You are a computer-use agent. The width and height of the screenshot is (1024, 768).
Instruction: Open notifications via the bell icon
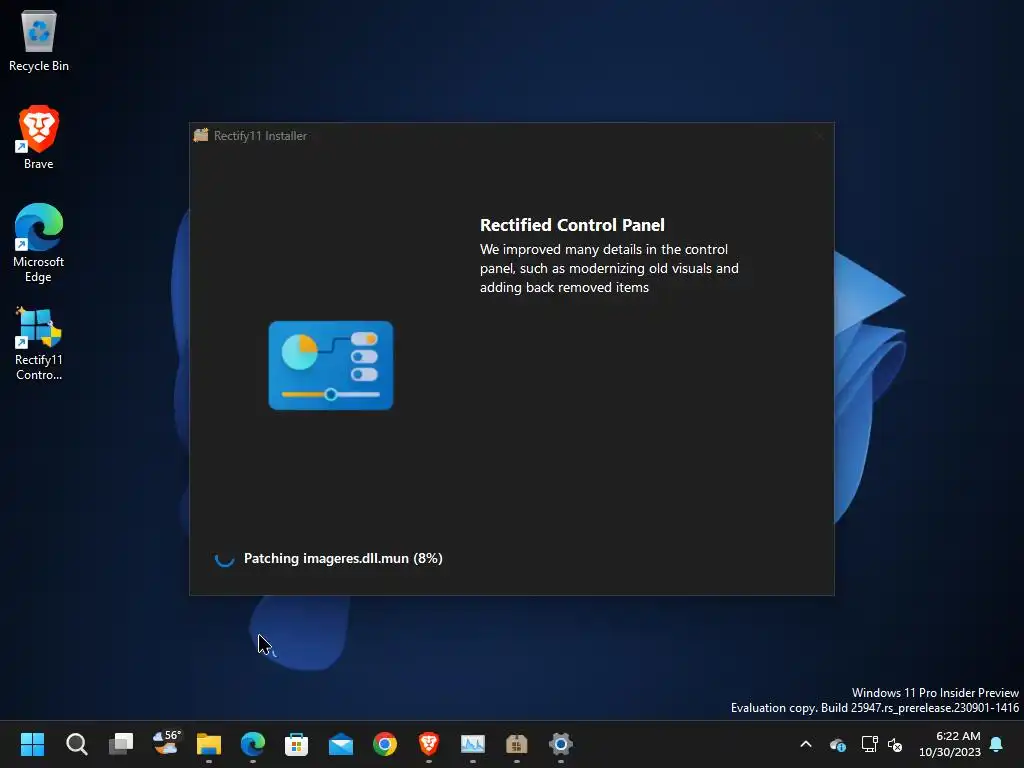click(x=997, y=744)
